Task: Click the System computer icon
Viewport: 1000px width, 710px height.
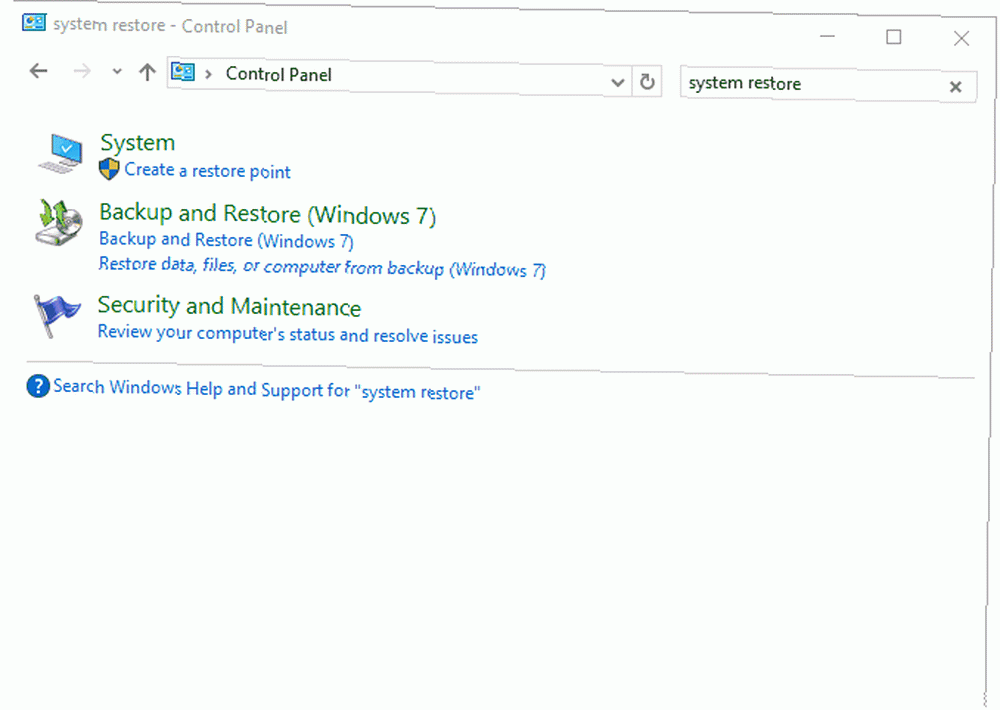Action: [x=60, y=153]
